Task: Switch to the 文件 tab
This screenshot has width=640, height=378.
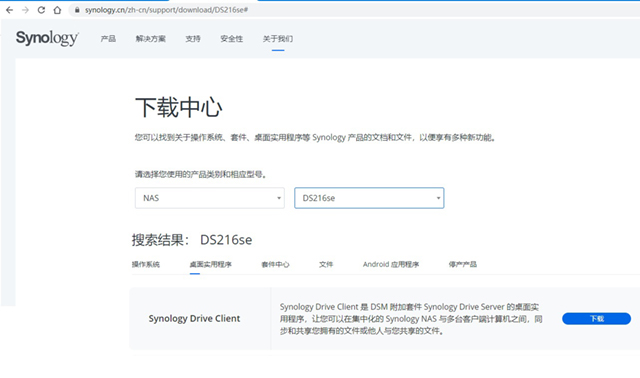Action: tap(326, 265)
